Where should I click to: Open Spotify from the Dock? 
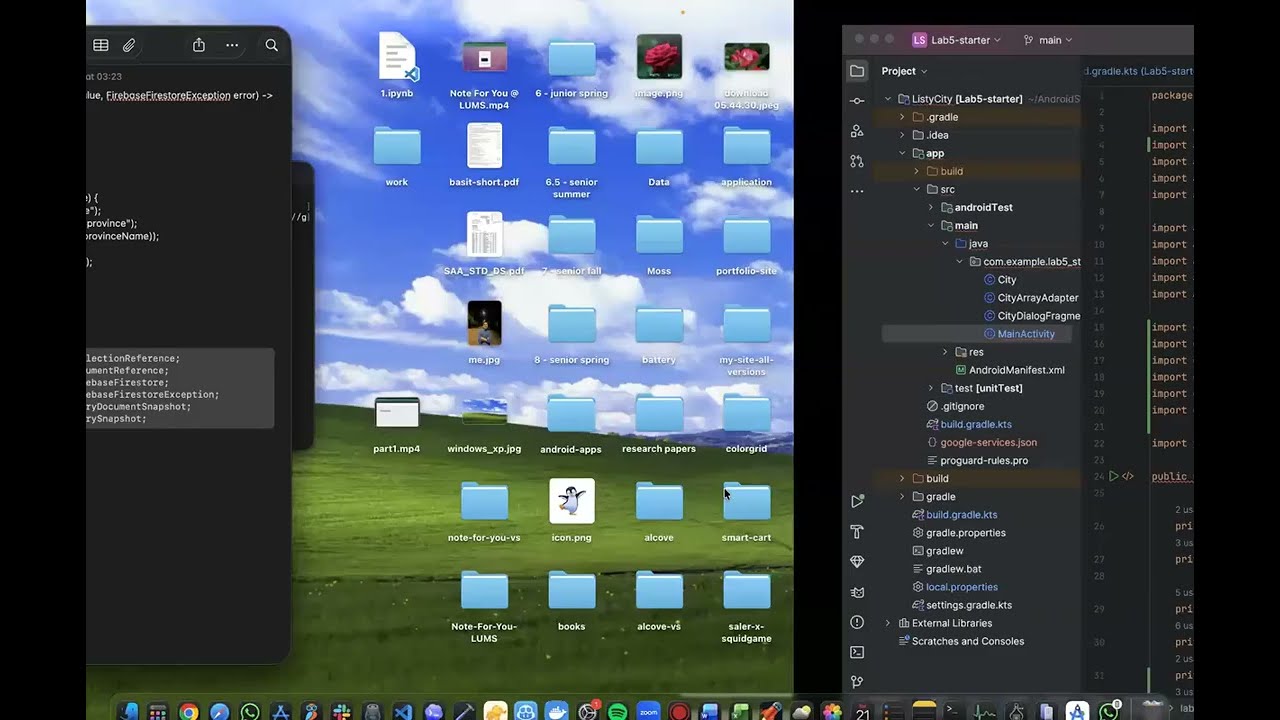618,712
